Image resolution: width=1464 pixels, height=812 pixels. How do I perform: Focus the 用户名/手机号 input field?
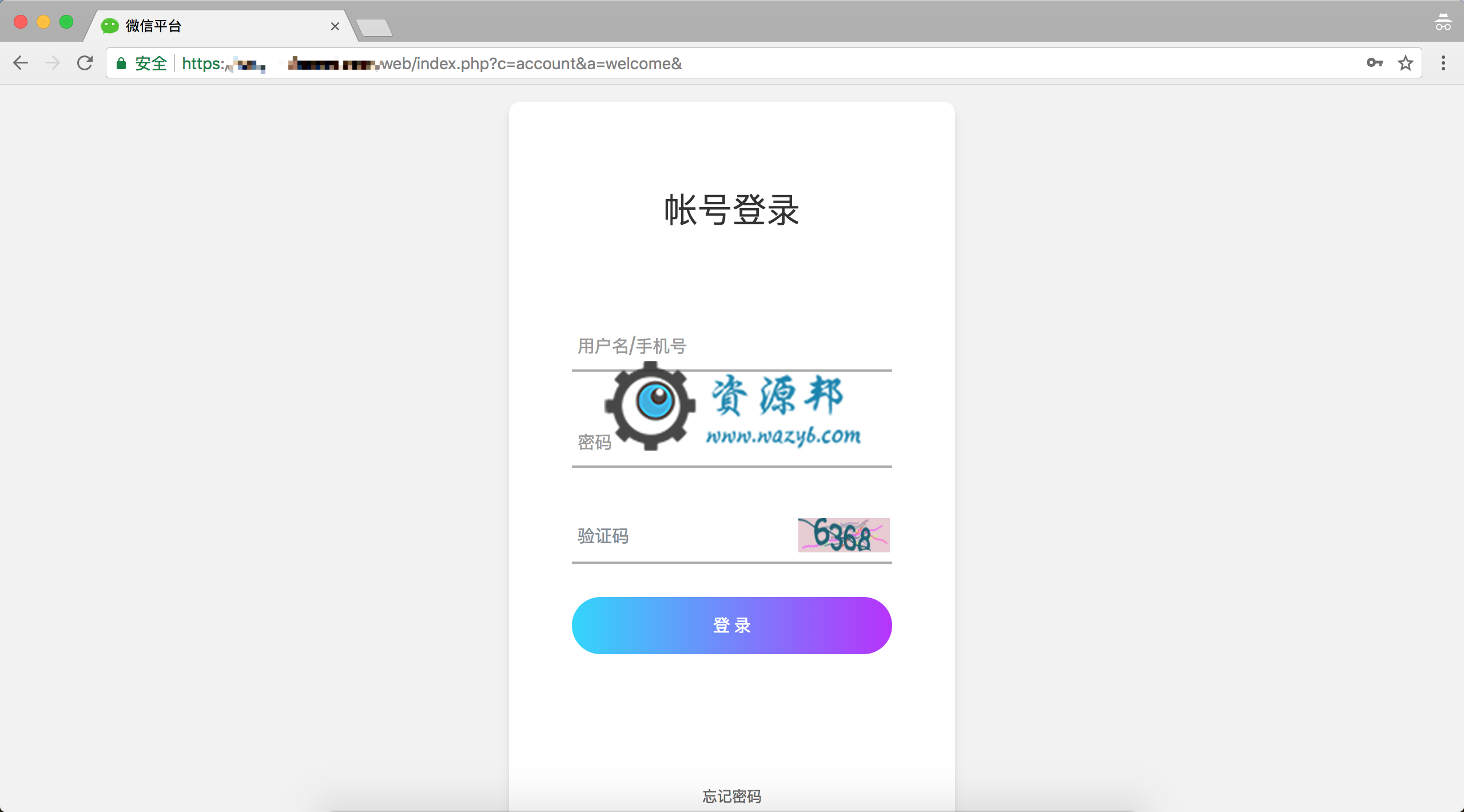click(x=732, y=347)
